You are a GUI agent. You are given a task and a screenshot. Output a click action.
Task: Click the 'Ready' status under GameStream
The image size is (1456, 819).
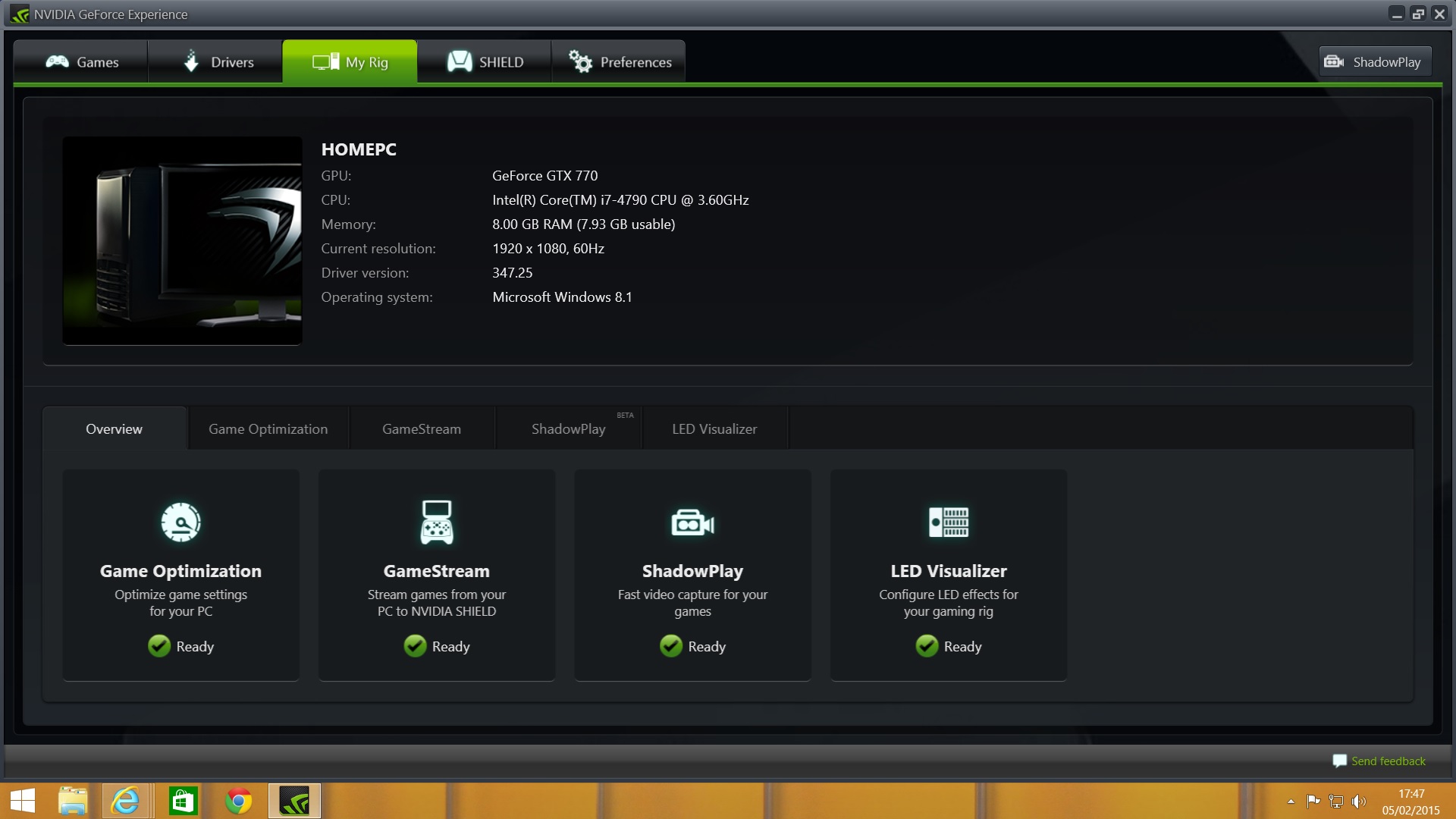coord(451,646)
